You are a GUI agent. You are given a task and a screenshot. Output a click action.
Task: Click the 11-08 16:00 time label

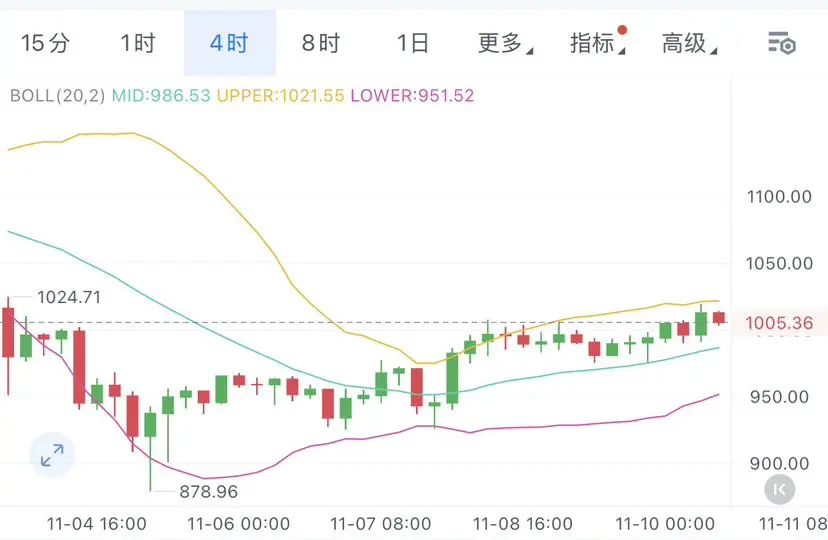[x=523, y=524]
